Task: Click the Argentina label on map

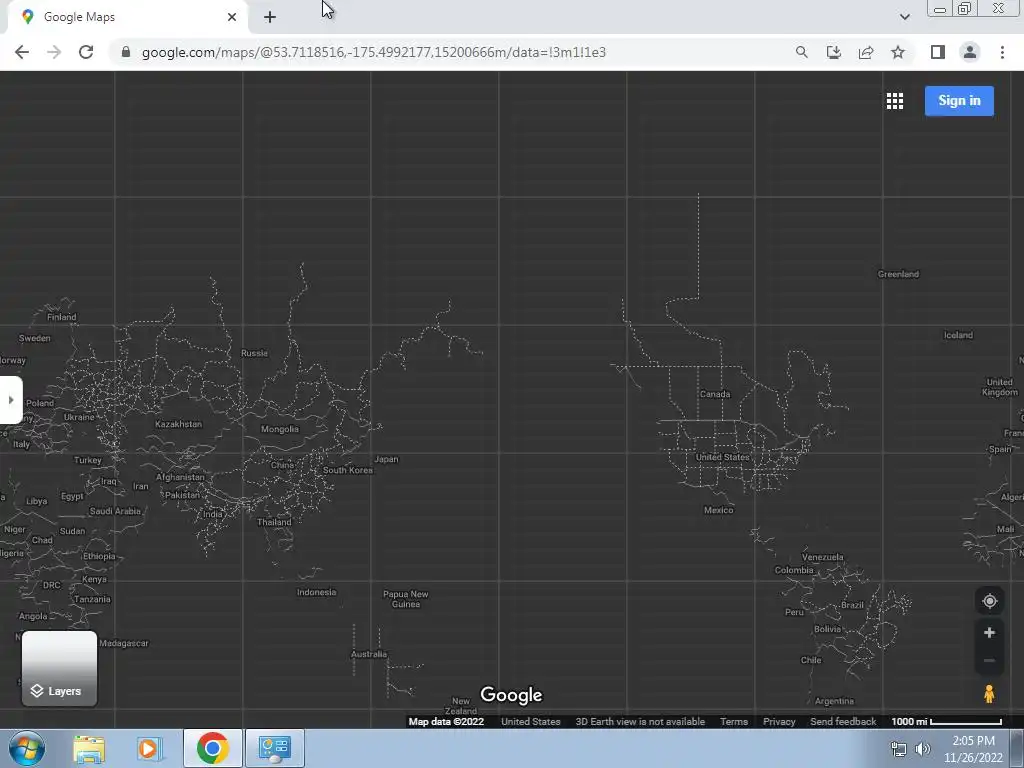Action: pos(834,701)
